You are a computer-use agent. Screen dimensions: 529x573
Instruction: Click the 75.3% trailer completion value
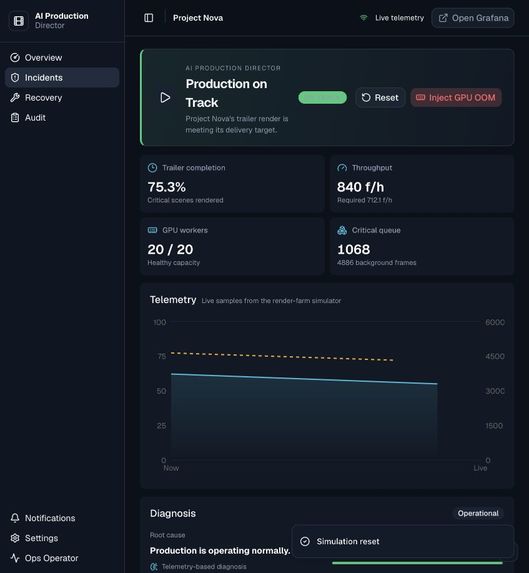tap(167, 187)
